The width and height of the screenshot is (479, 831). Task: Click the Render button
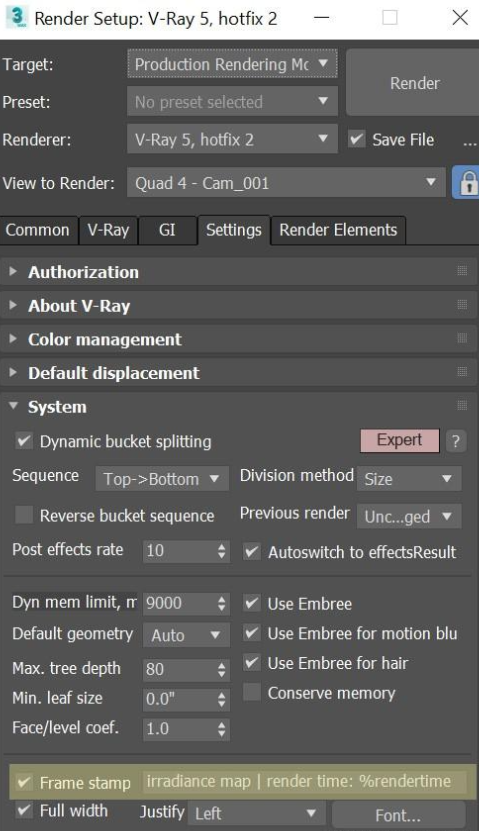(x=414, y=83)
